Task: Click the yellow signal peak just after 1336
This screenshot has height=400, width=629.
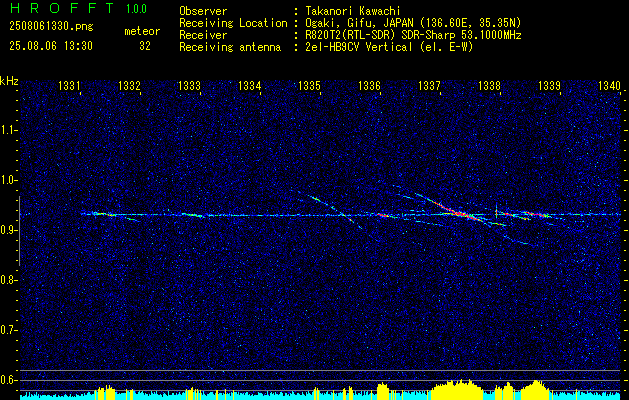Action: (383, 390)
